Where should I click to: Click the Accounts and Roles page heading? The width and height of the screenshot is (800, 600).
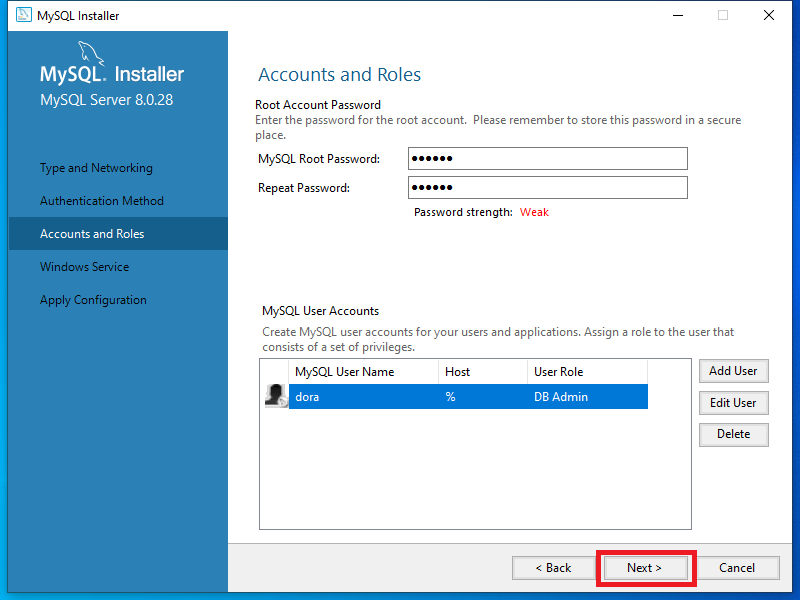click(339, 74)
